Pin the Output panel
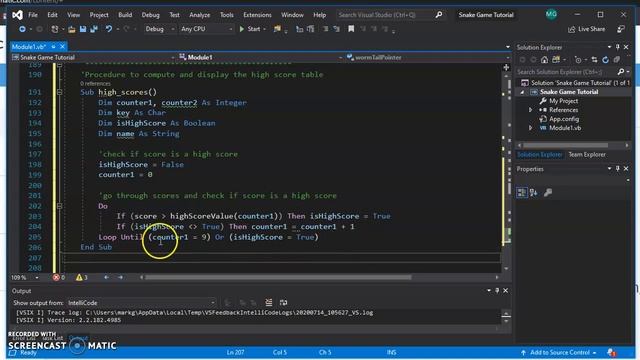Screen dimensions: 640x360 click(497, 291)
